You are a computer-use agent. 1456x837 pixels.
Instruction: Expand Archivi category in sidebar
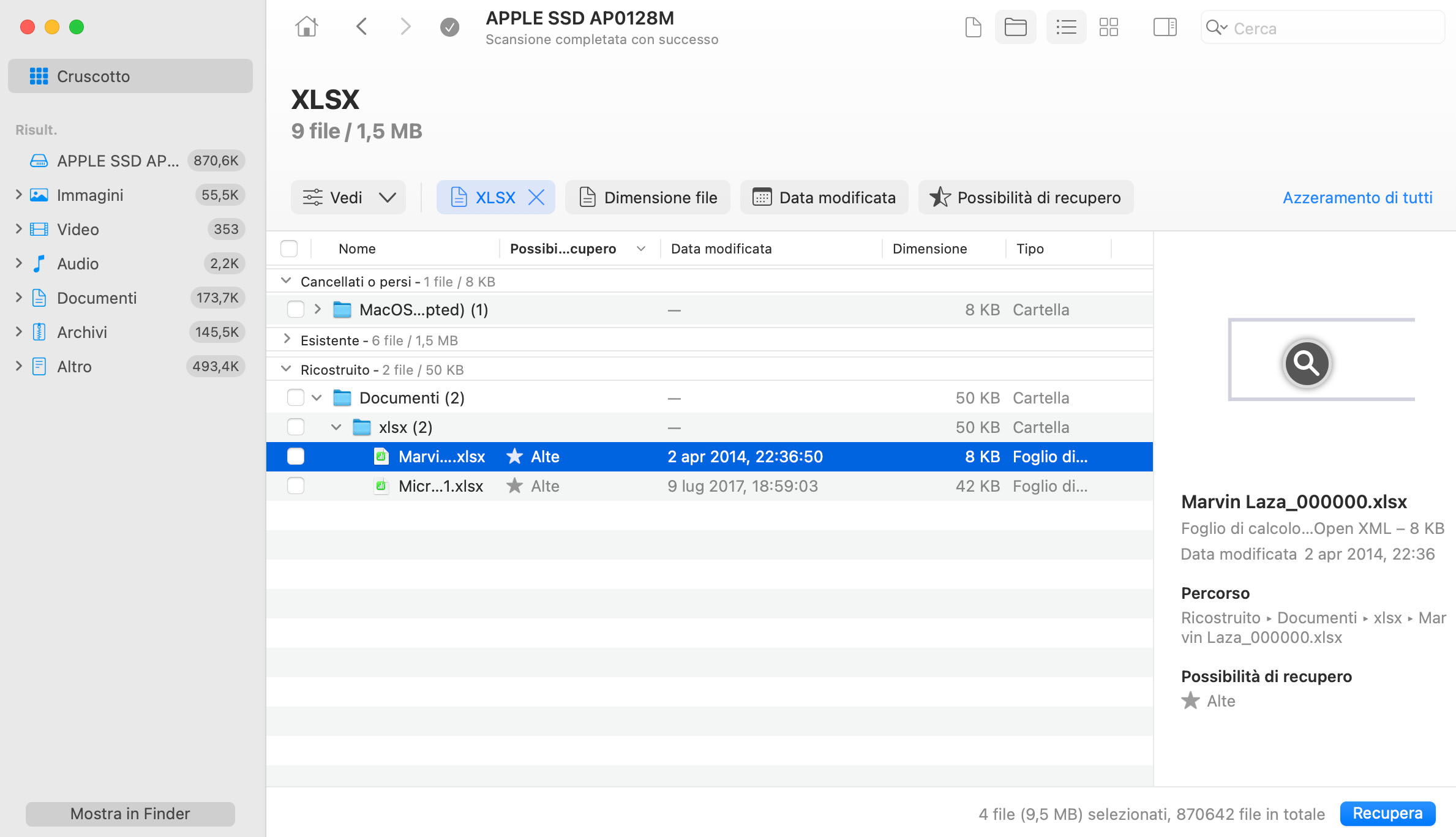pyautogui.click(x=18, y=332)
